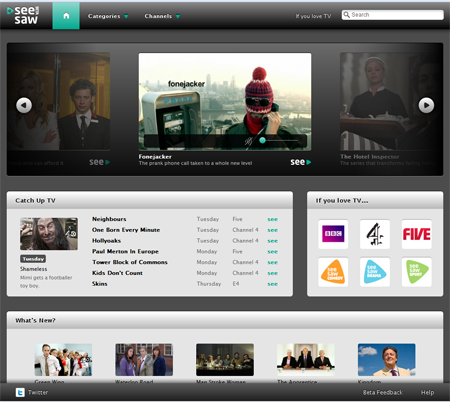Show previous carousel item with left arrow
450x402 pixels.
pos(24,105)
